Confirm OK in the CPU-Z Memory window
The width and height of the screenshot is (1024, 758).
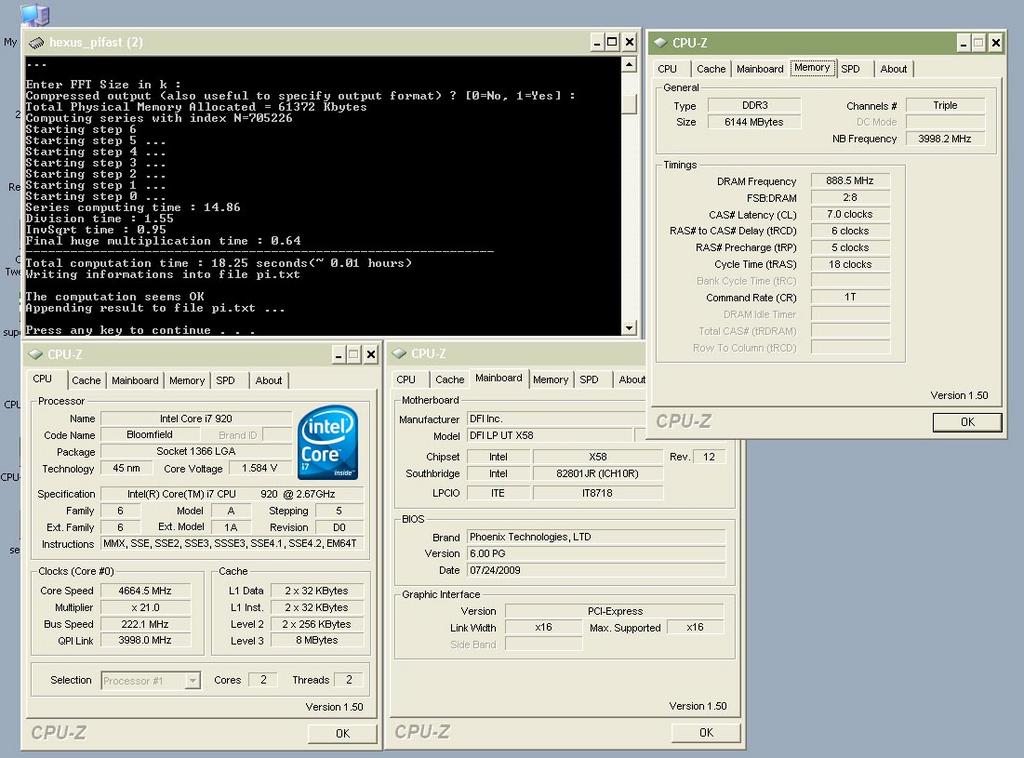[x=967, y=422]
